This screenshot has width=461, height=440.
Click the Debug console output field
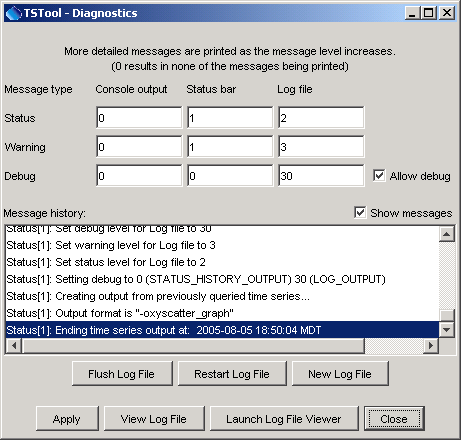pos(139,176)
